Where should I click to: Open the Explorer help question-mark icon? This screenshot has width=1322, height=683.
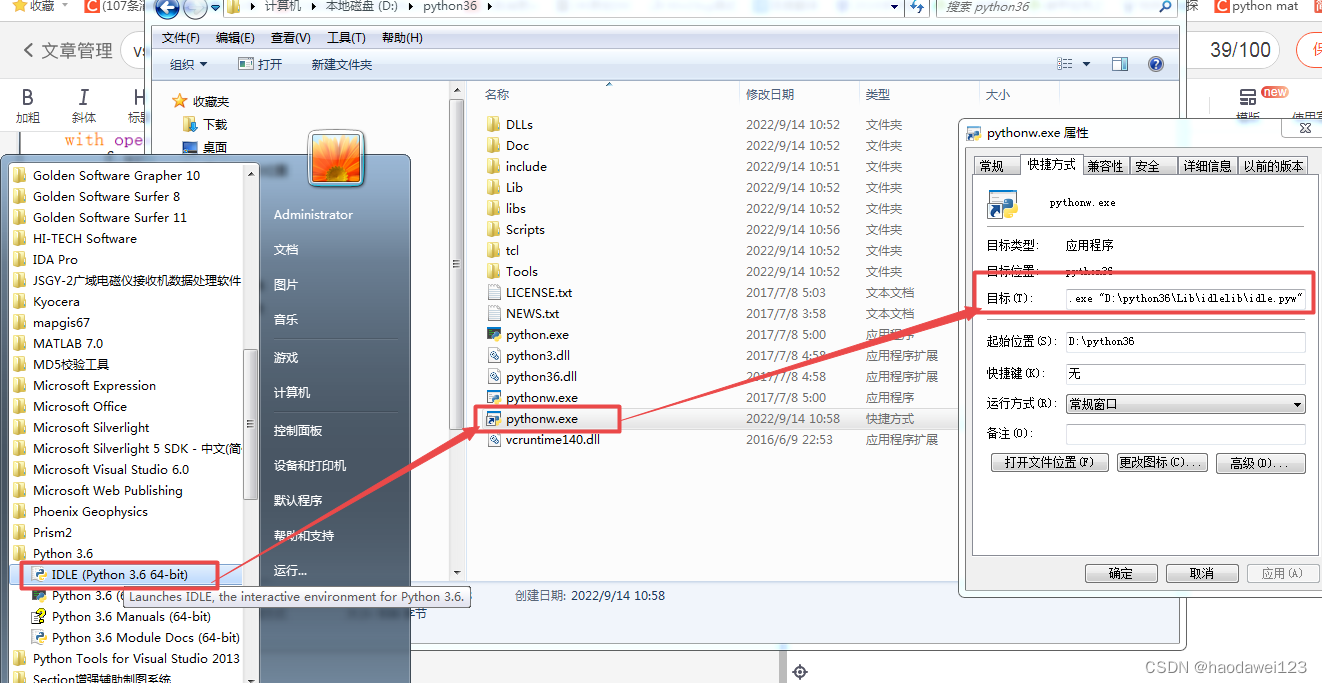coord(1156,64)
